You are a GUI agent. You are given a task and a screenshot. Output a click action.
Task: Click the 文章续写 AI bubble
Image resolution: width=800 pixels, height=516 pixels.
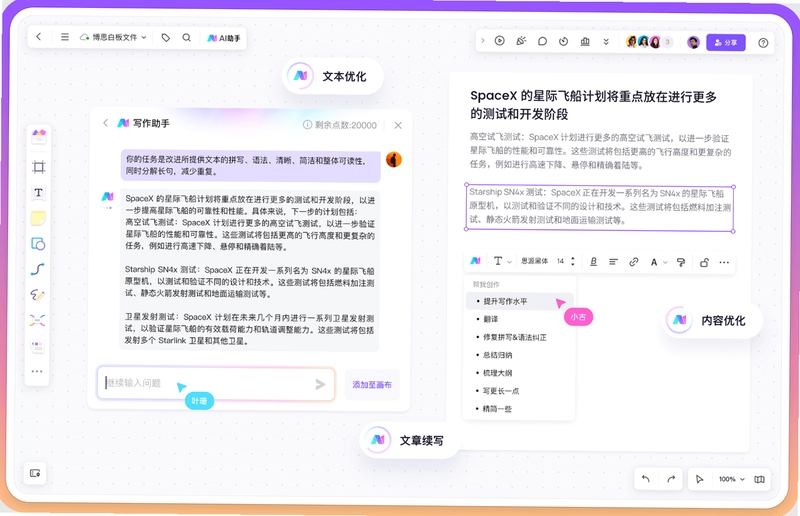[410, 440]
